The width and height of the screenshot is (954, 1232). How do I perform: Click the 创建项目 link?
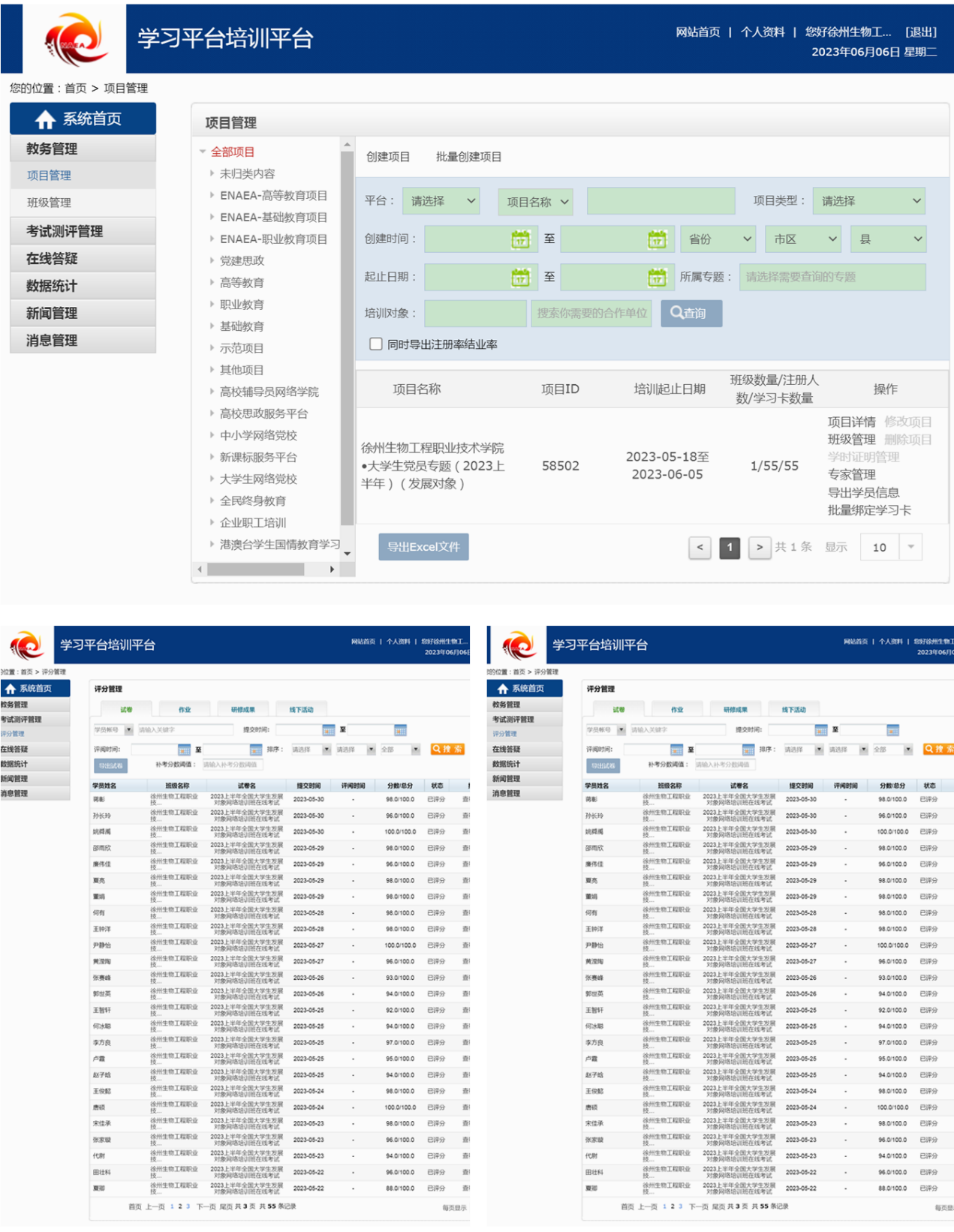point(388,157)
